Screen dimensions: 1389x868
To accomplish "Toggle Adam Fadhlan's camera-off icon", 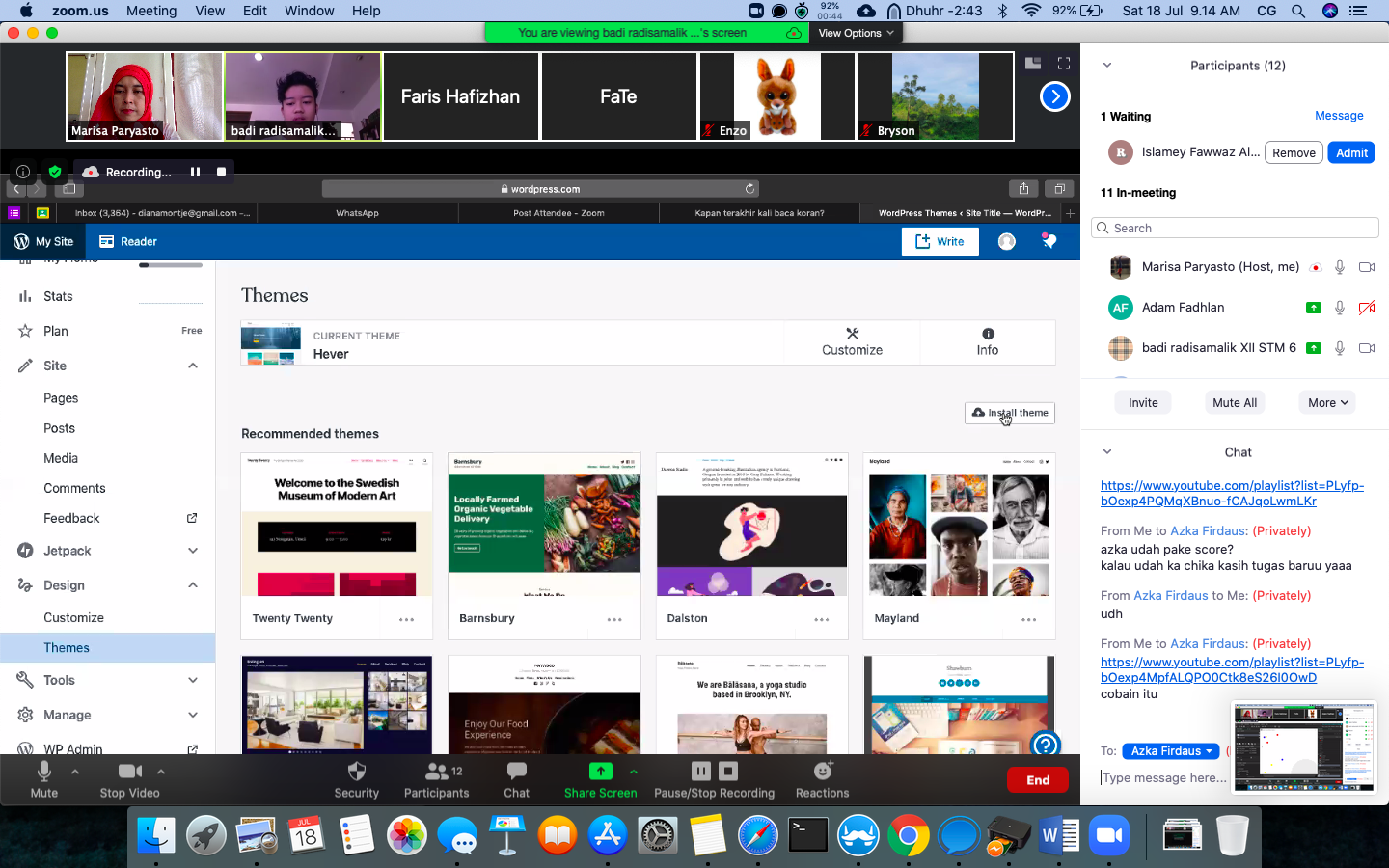I will (1367, 308).
